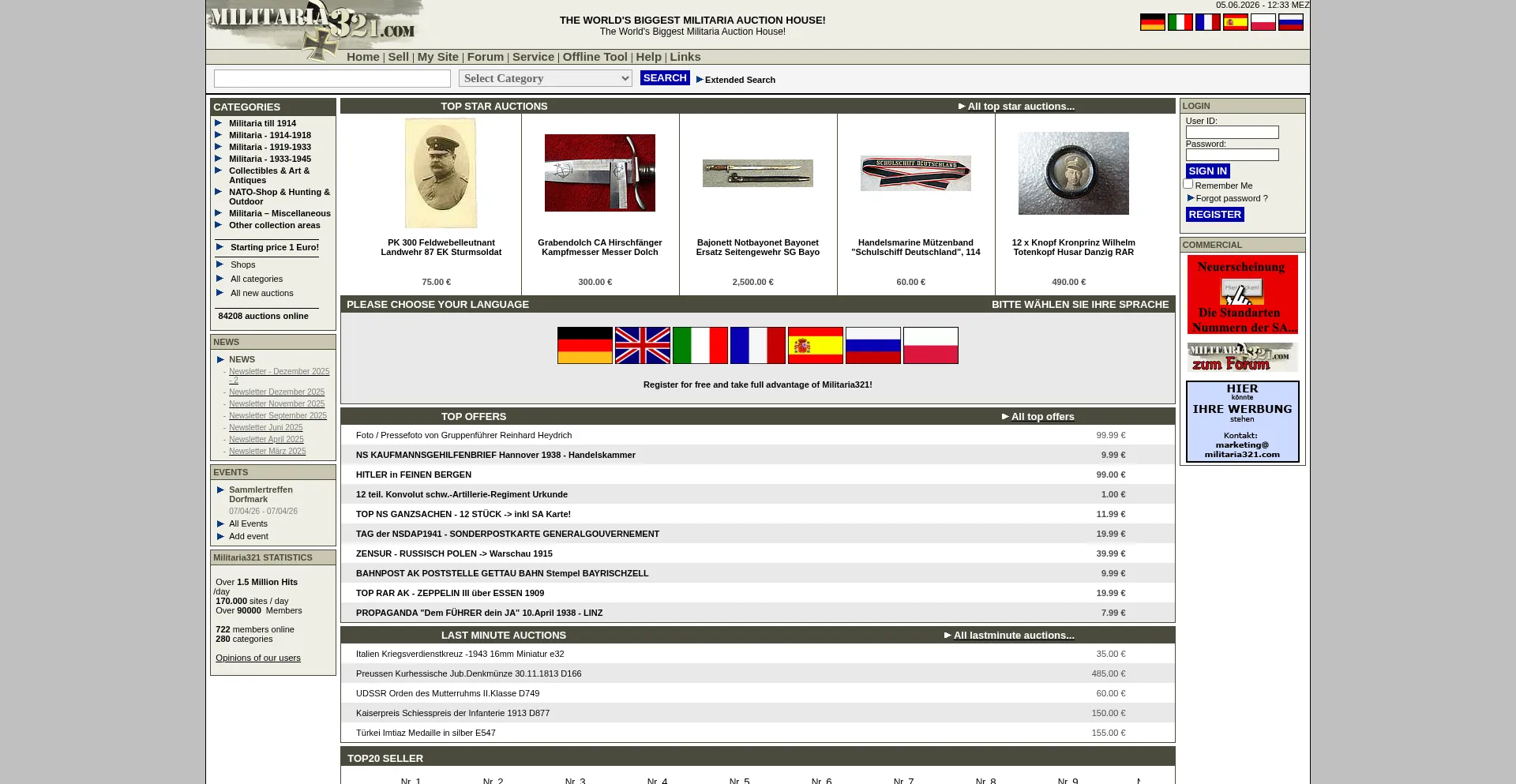Open the zum Forum banner
Screen dimensions: 1516x784
[1242, 357]
